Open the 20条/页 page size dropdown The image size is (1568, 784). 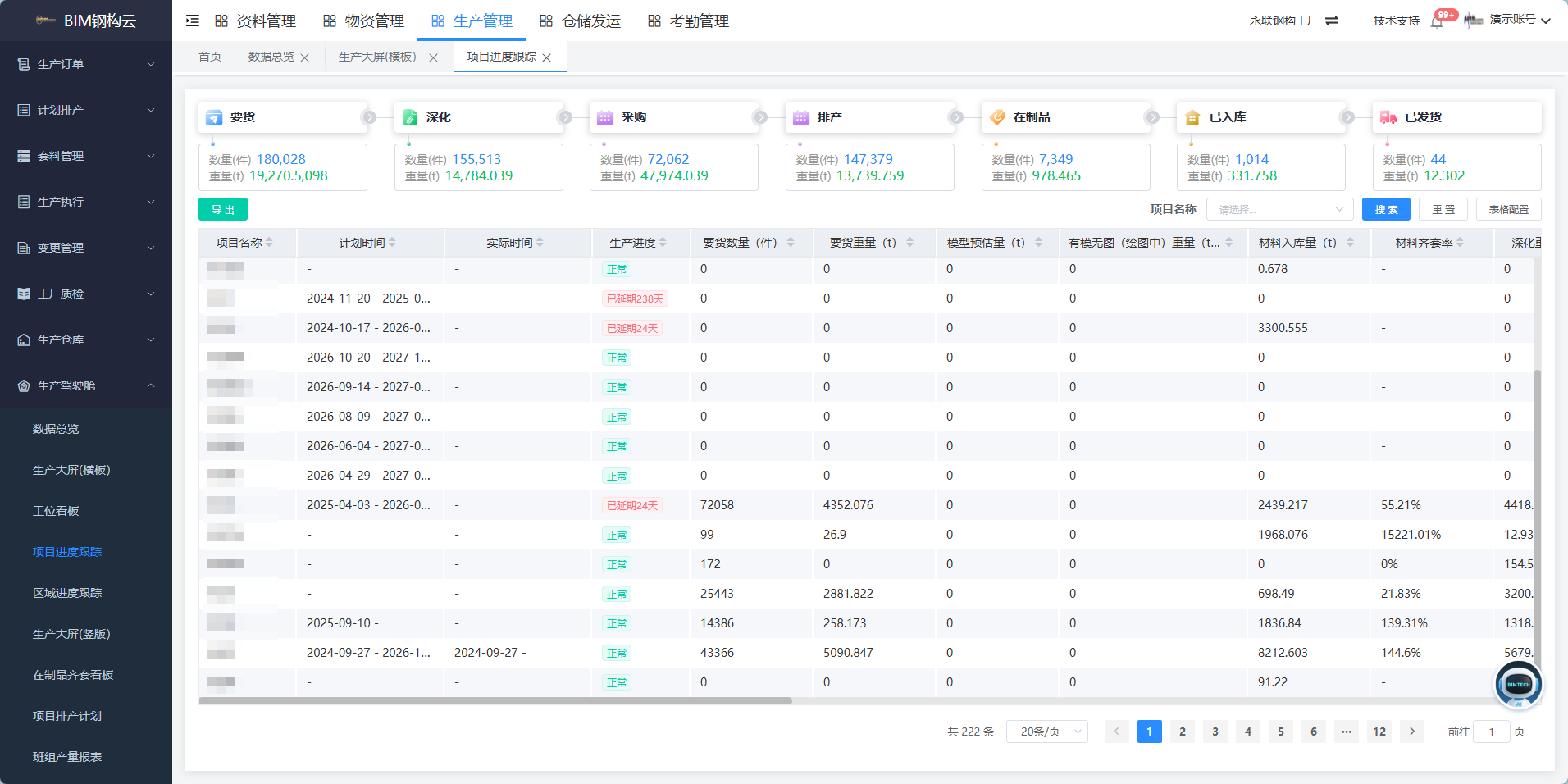[1047, 732]
